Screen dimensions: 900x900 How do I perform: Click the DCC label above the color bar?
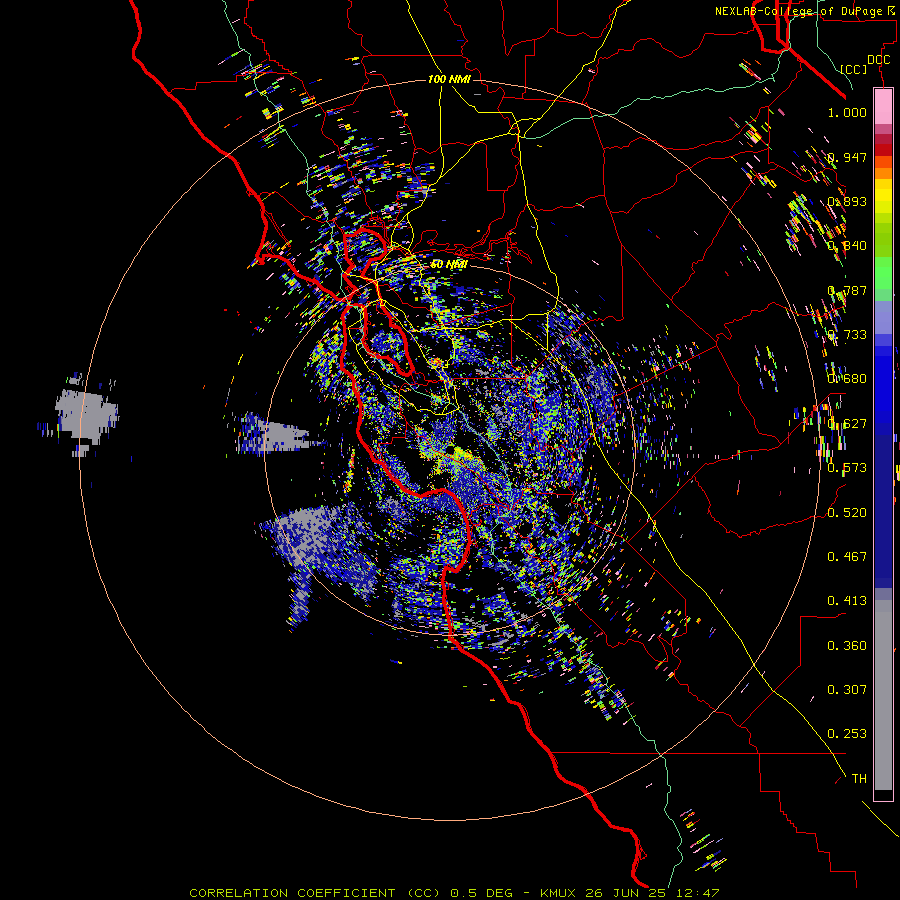pos(878,60)
